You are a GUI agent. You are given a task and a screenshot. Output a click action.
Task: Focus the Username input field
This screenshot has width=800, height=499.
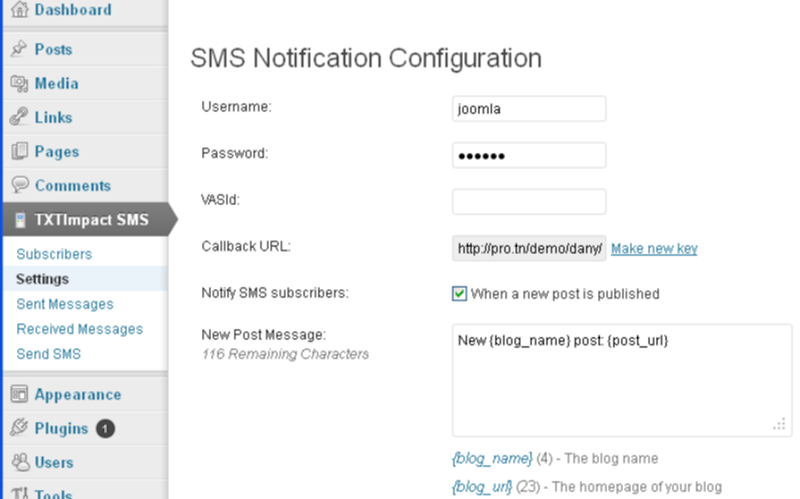pyautogui.click(x=529, y=109)
